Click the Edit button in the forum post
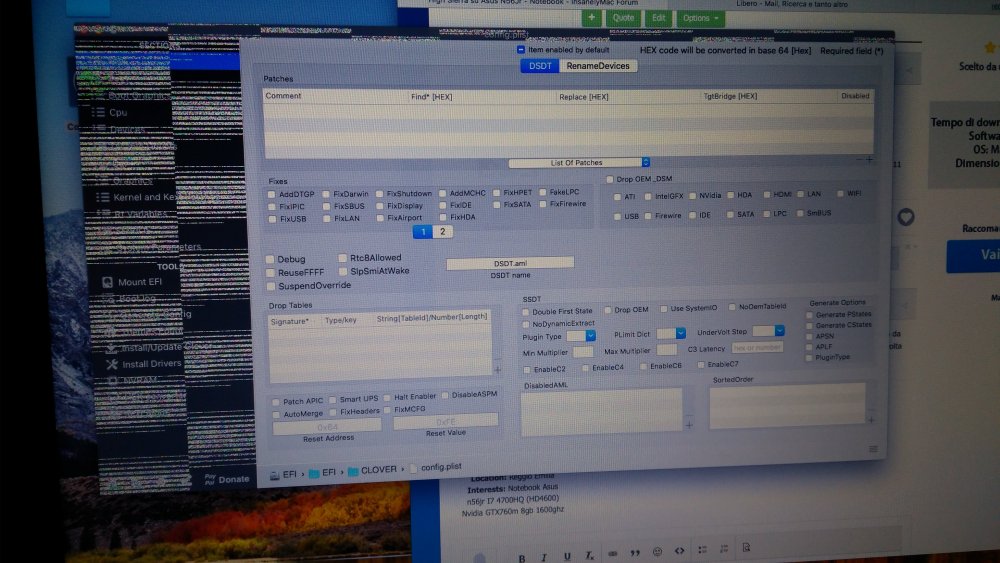This screenshot has height=563, width=1000. [658, 18]
